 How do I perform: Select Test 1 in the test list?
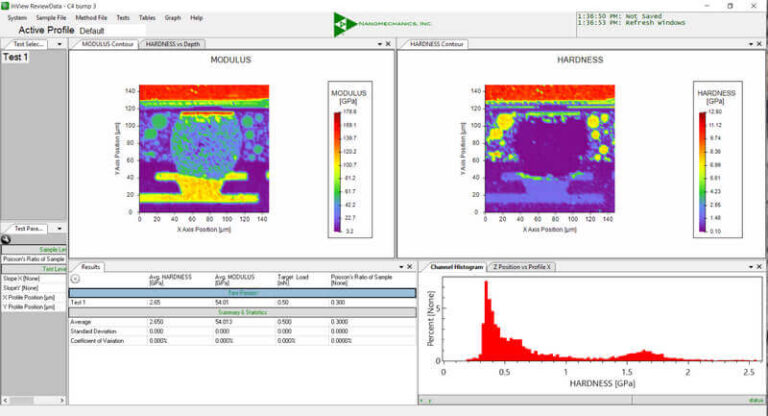coord(16,58)
